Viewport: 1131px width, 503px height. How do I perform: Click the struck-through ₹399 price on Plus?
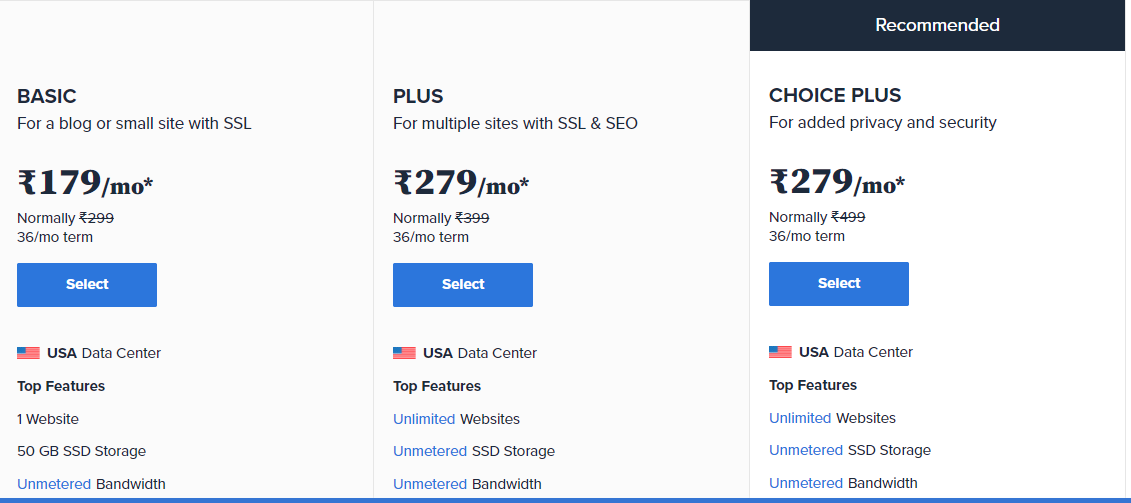tap(472, 218)
